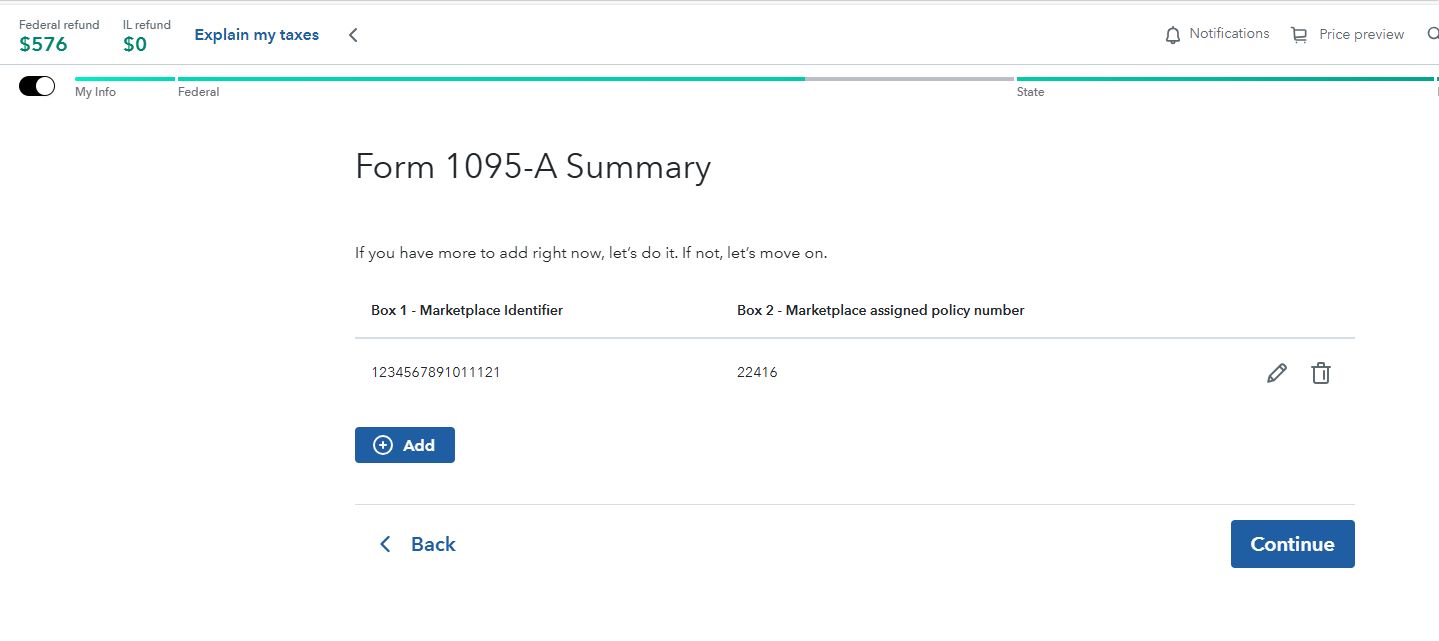This screenshot has width=1439, height=641.
Task: Click the Notifications bell icon
Action: (x=1173, y=35)
